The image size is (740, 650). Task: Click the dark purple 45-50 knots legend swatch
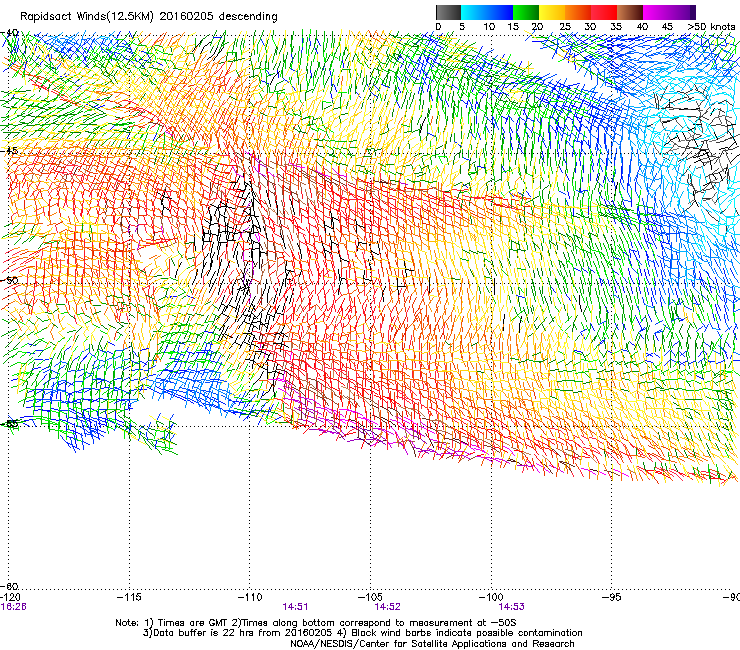pyautogui.click(x=682, y=12)
